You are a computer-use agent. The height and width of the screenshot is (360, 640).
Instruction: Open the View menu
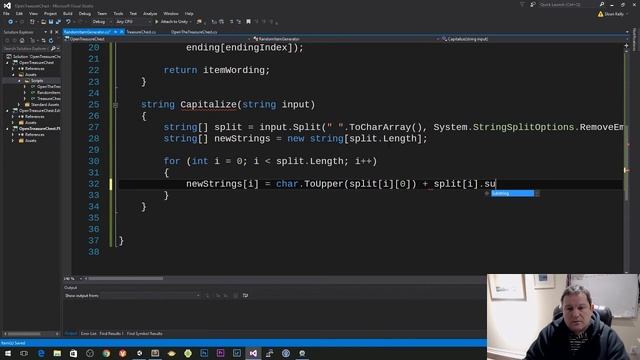click(33, 13)
